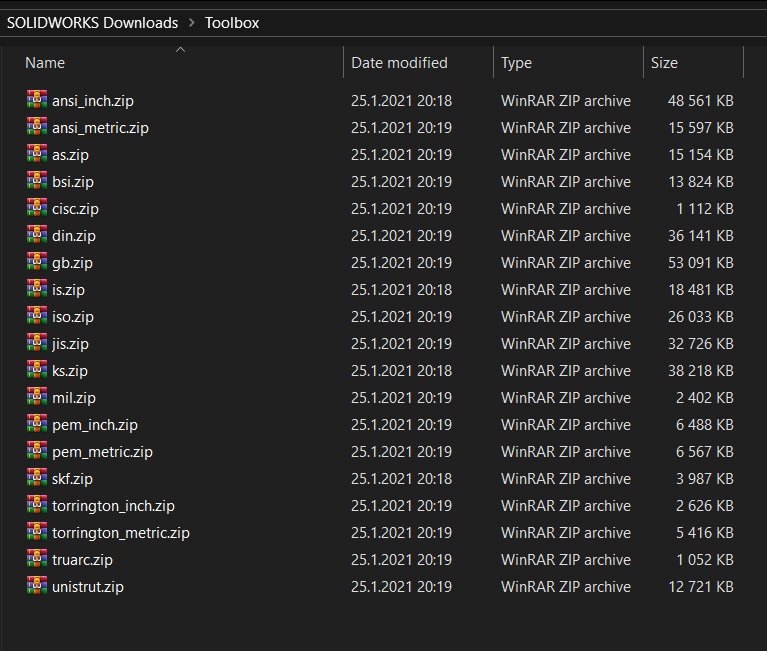Select the file name pem_metric.zip

(102, 452)
